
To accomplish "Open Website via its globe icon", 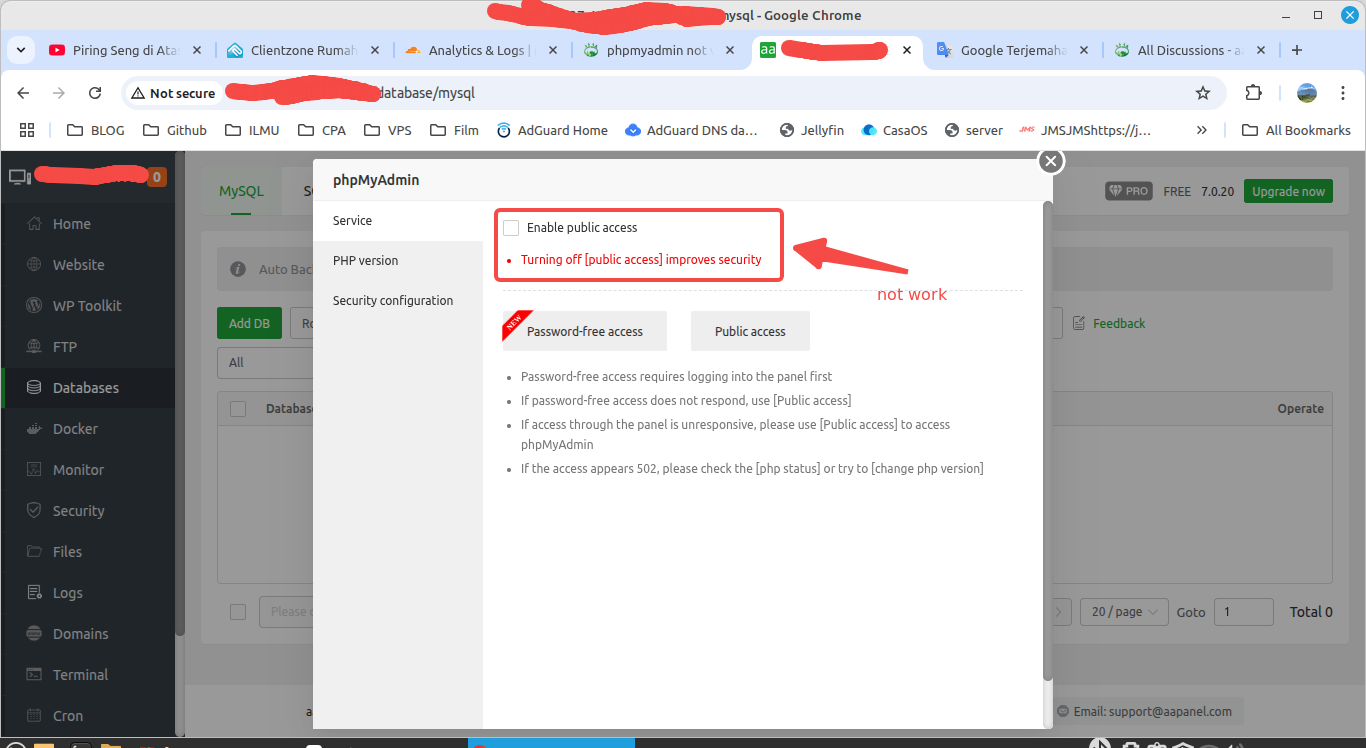I will 35,265.
